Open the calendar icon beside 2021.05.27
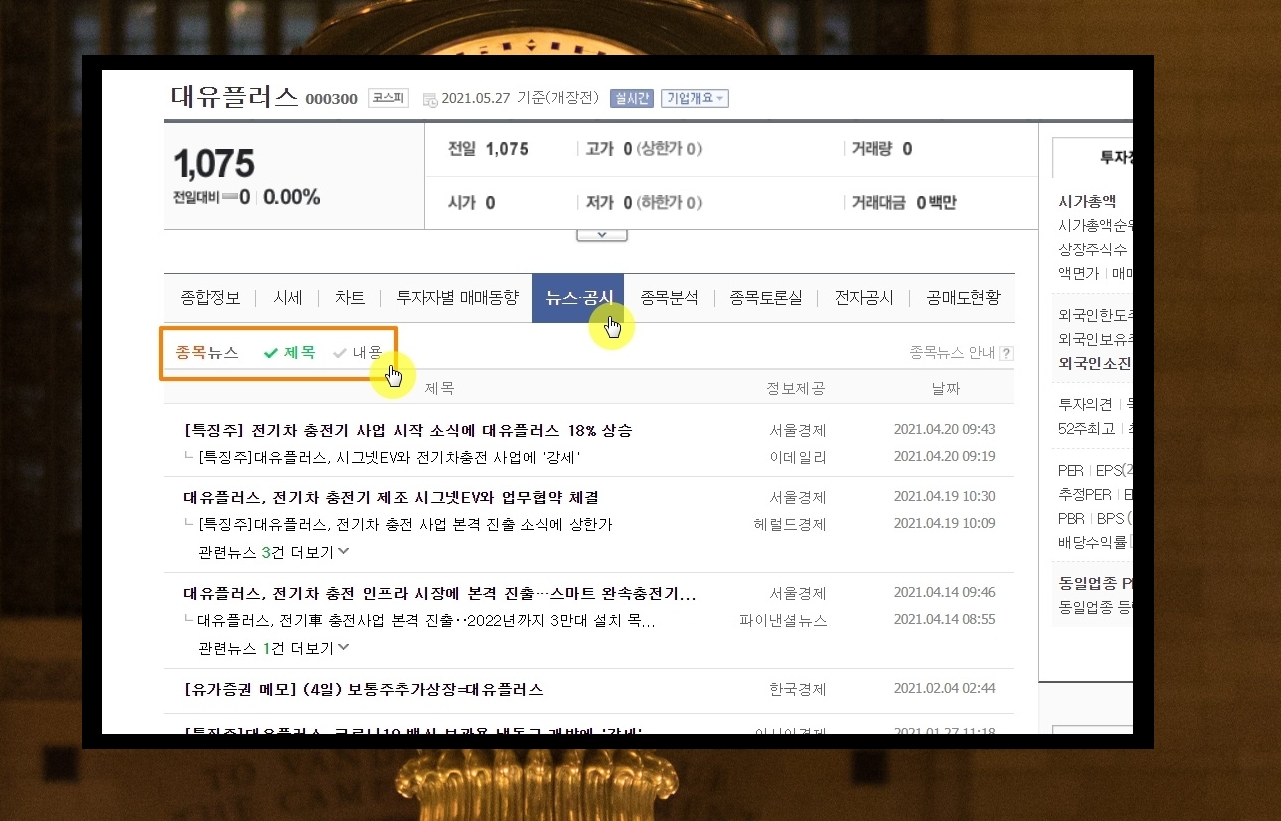The height and width of the screenshot is (821, 1281). click(430, 99)
